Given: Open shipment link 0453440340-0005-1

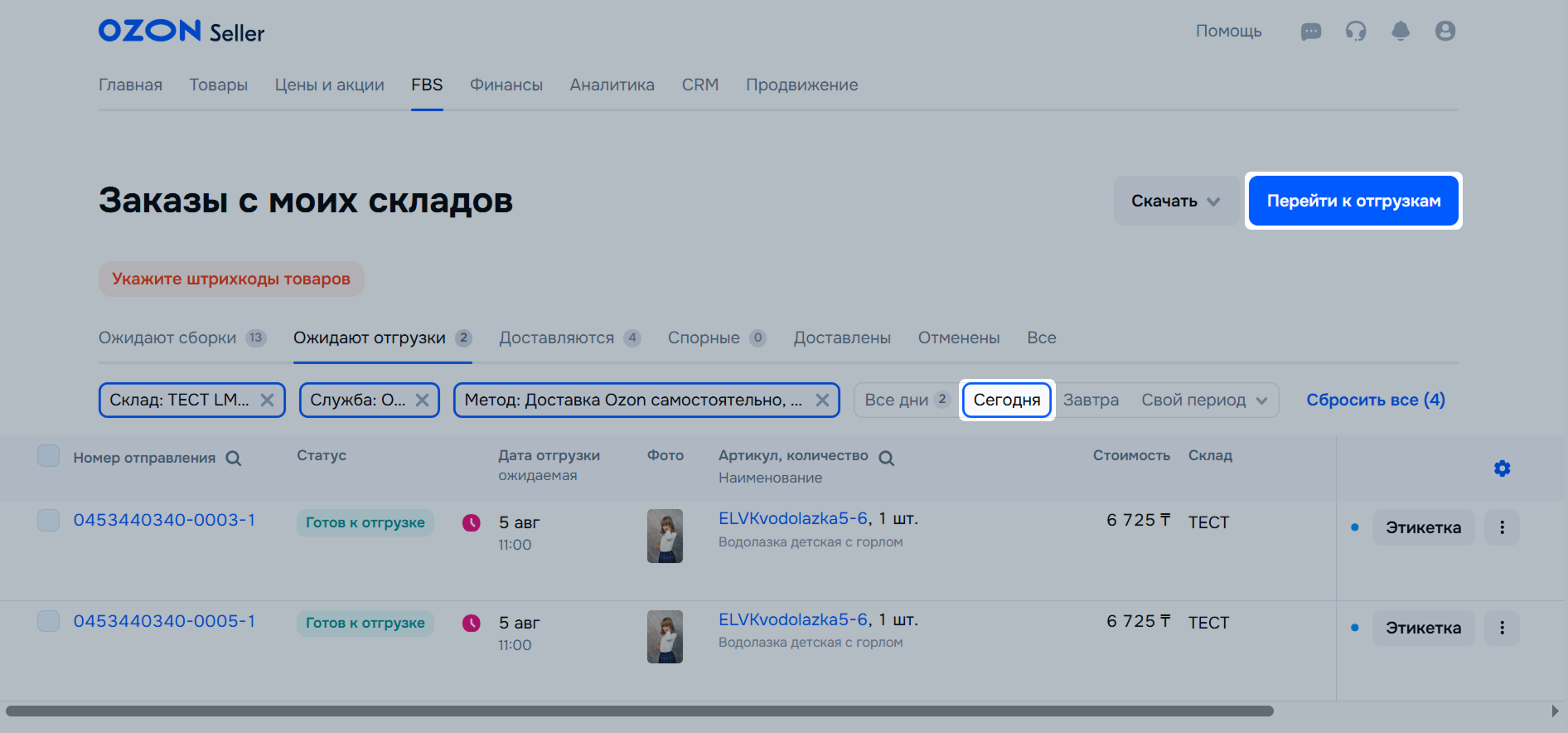Looking at the screenshot, I should click(164, 621).
